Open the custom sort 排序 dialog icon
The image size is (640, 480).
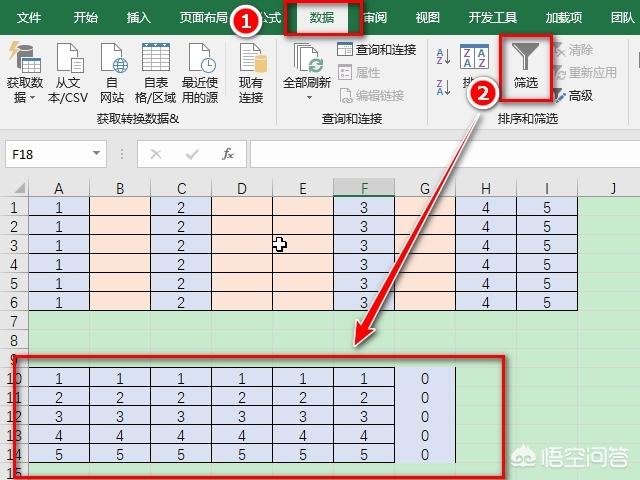tap(474, 57)
